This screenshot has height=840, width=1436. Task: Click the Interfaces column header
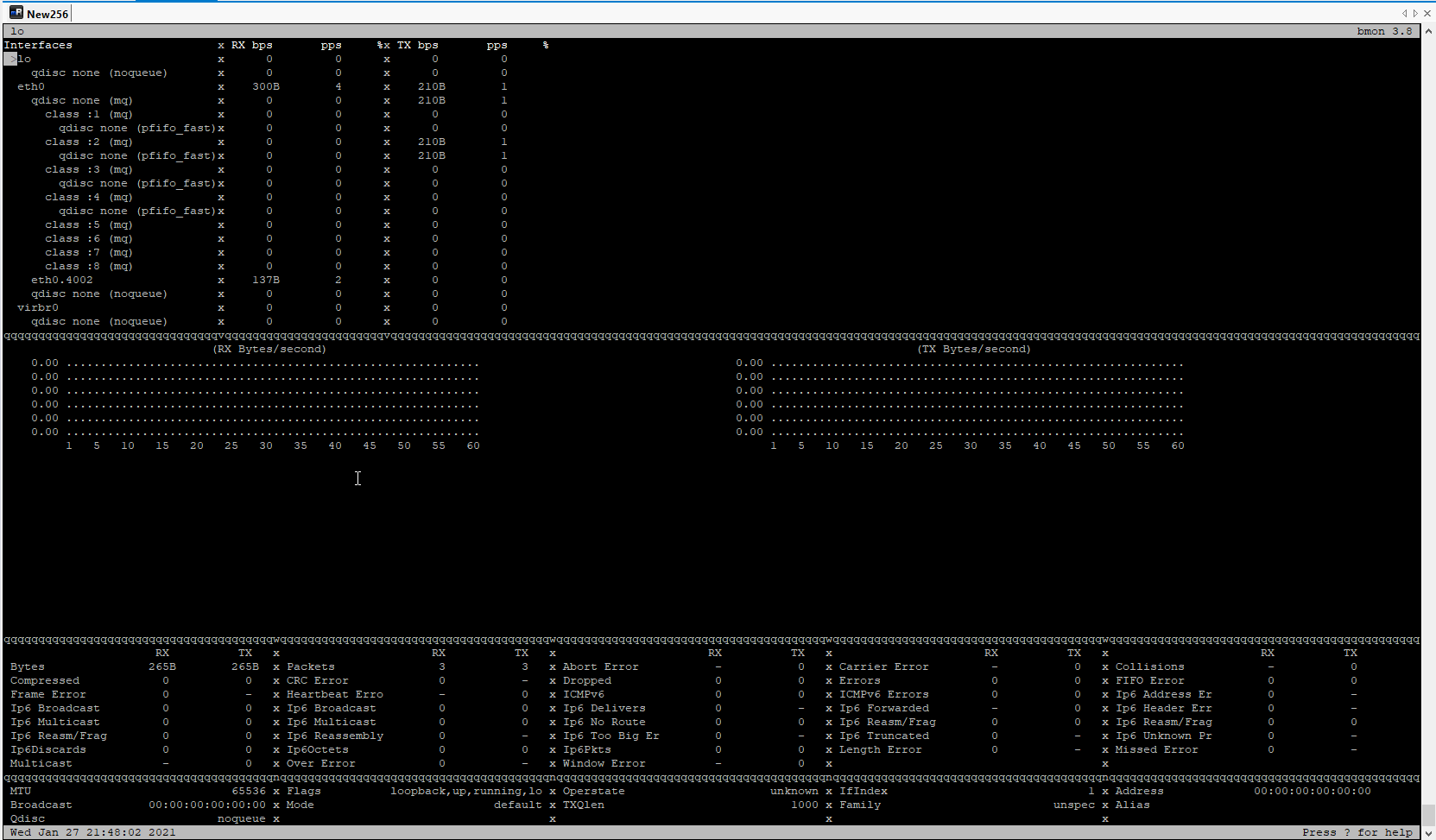coord(38,45)
